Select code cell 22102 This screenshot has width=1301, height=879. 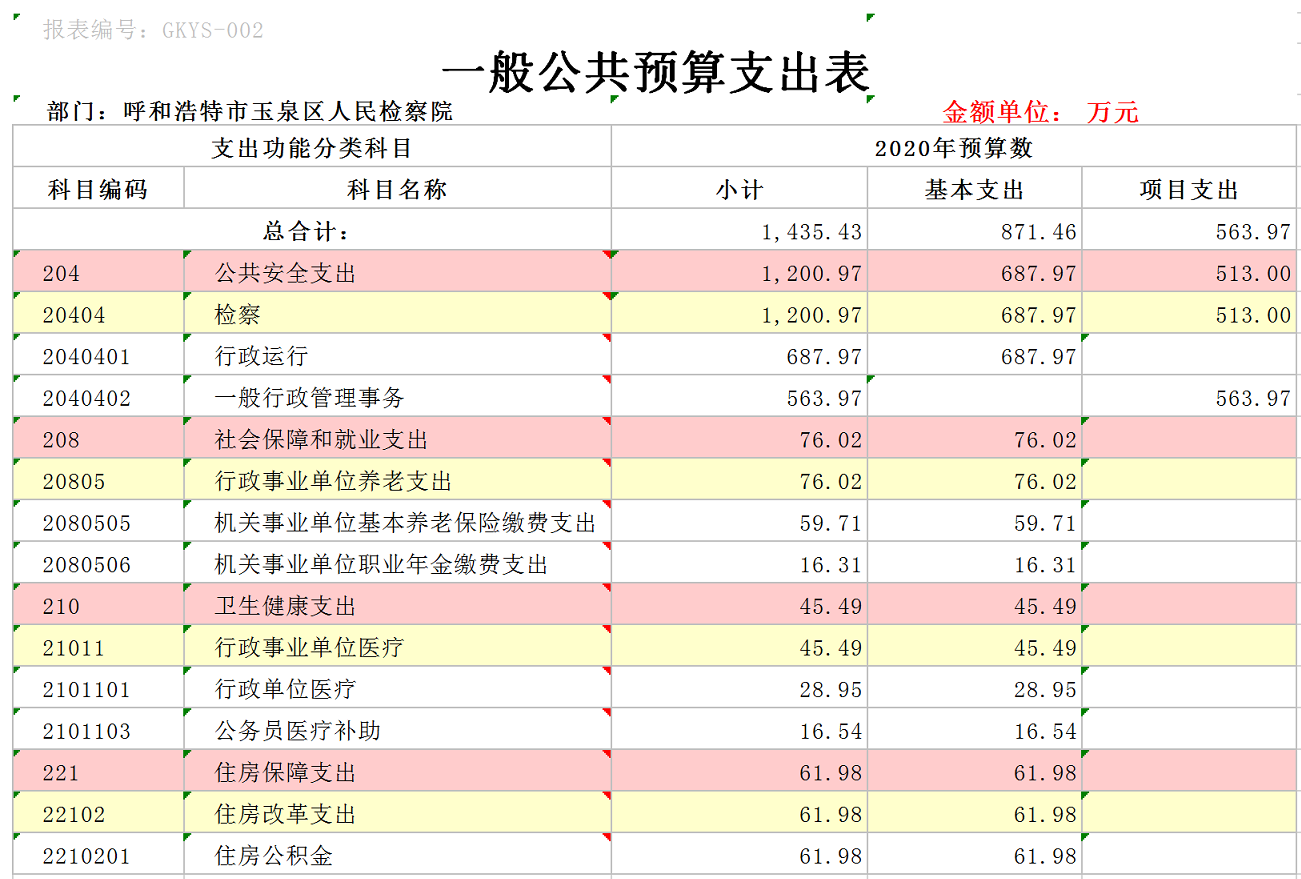pyautogui.click(x=98, y=814)
